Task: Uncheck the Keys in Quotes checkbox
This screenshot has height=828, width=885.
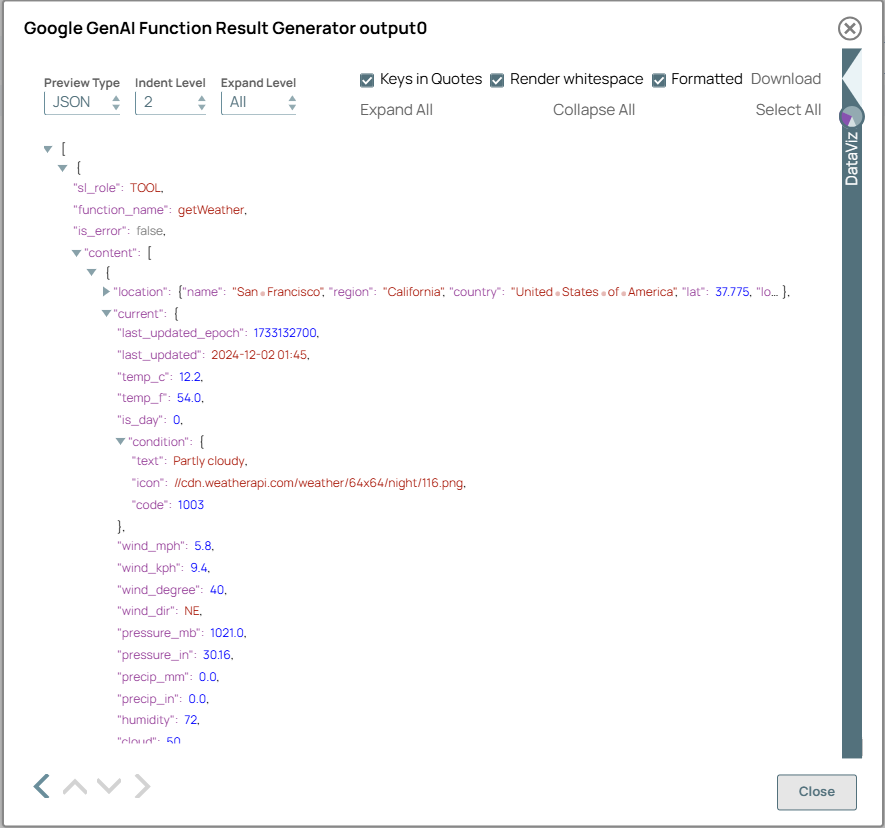Action: point(367,79)
